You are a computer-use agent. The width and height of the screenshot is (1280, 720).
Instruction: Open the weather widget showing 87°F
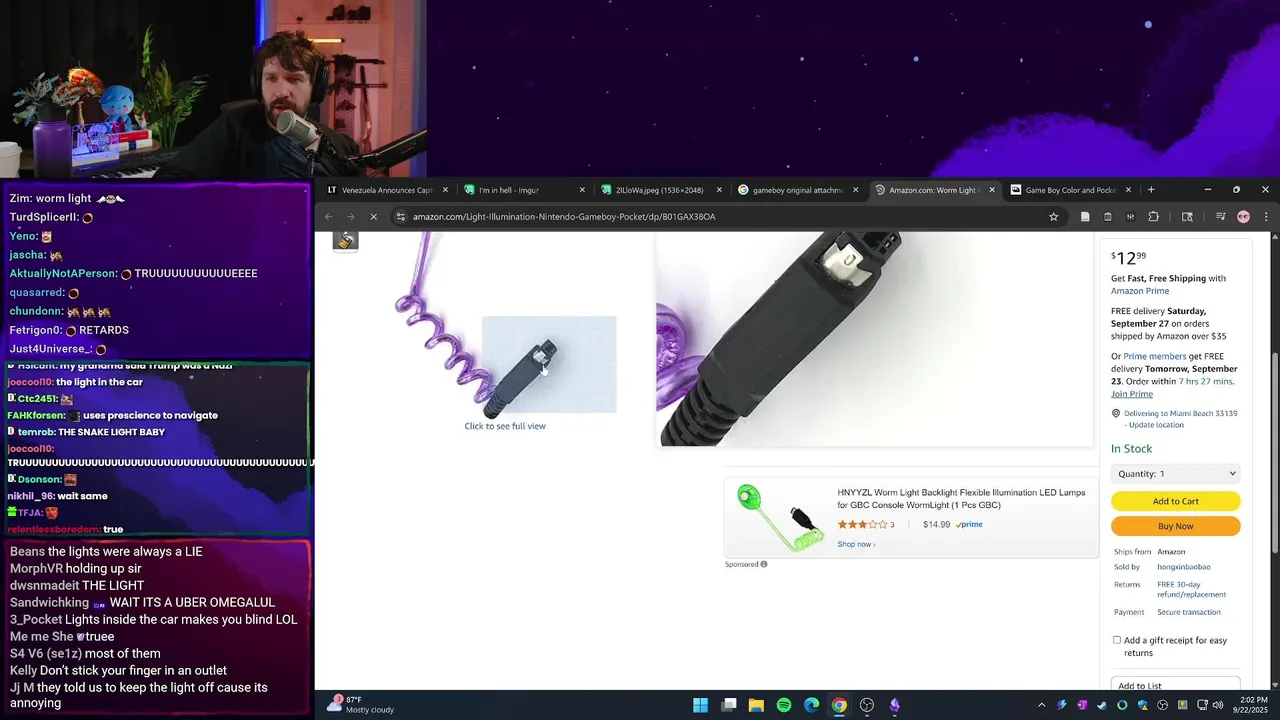point(360,705)
